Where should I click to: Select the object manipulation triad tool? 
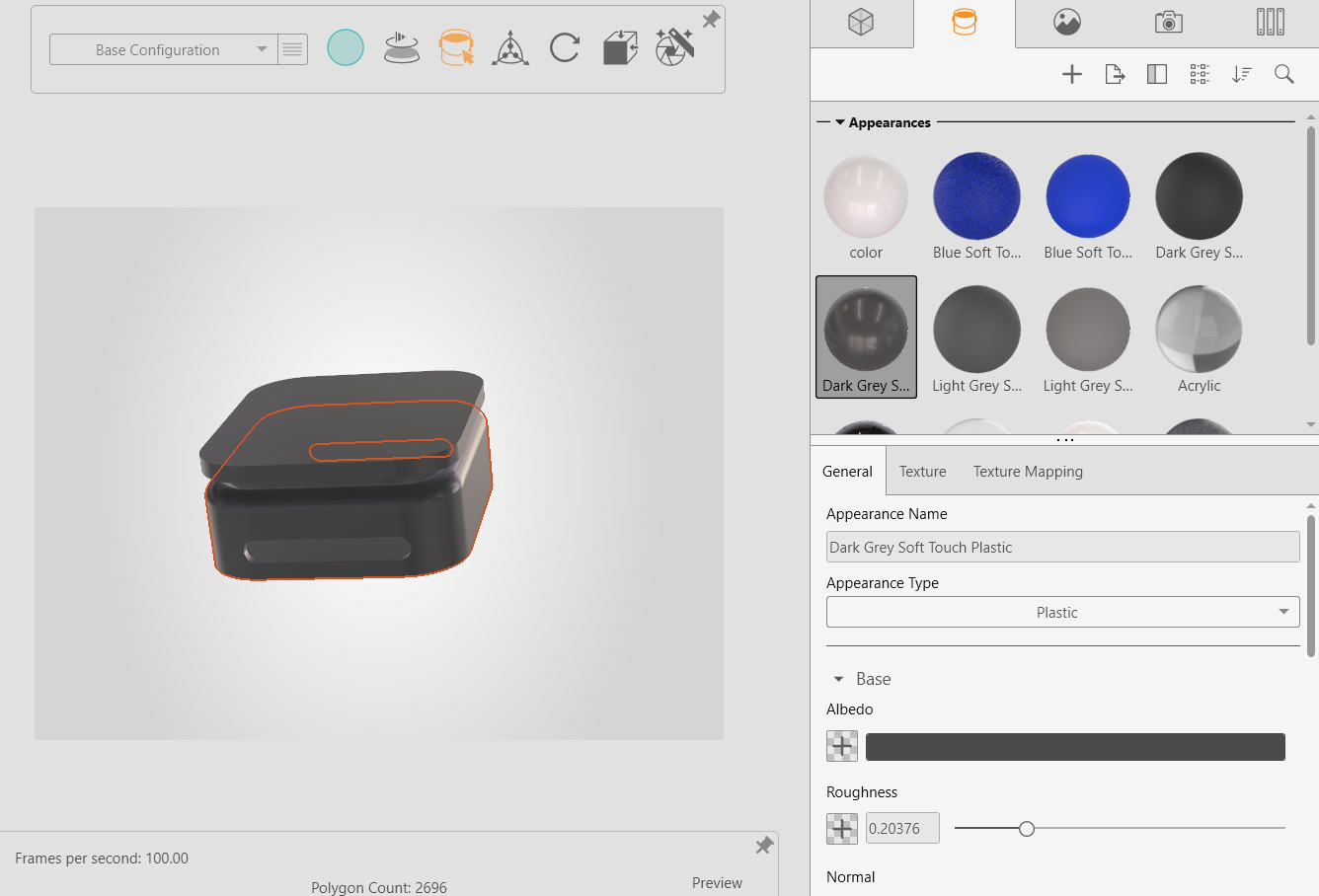[x=510, y=47]
